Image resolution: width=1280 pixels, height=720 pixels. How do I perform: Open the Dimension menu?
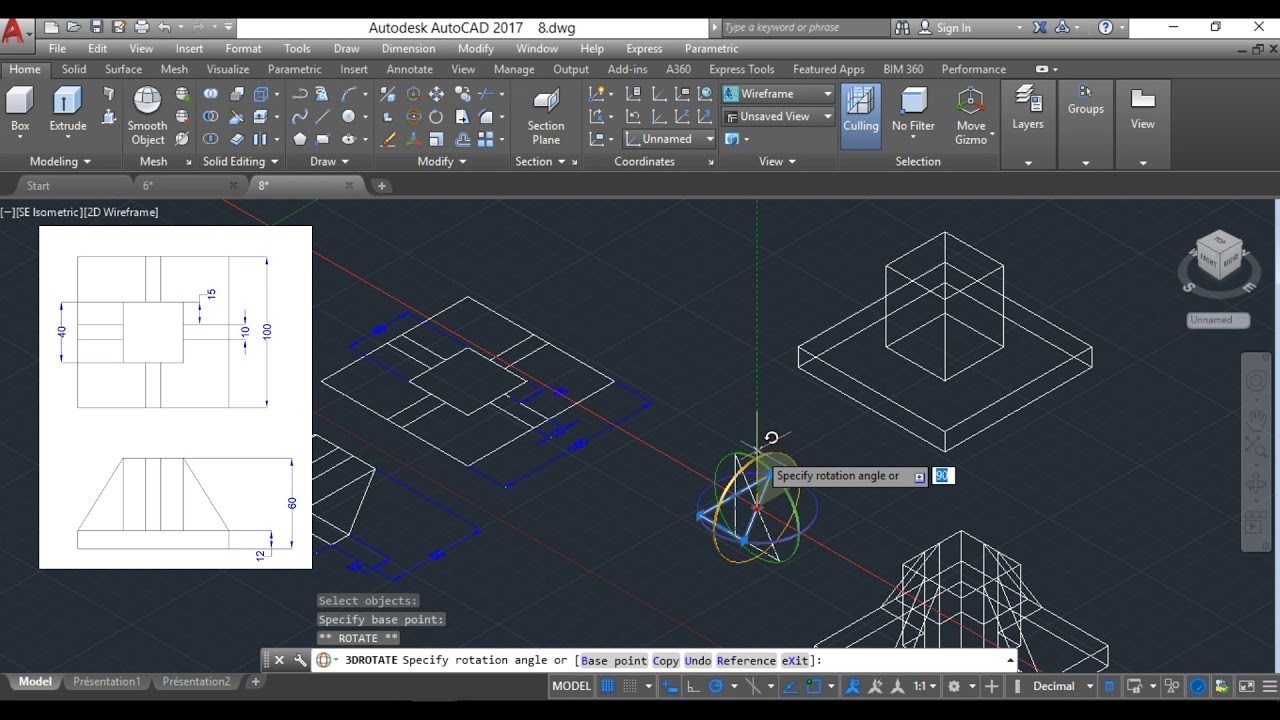408,48
